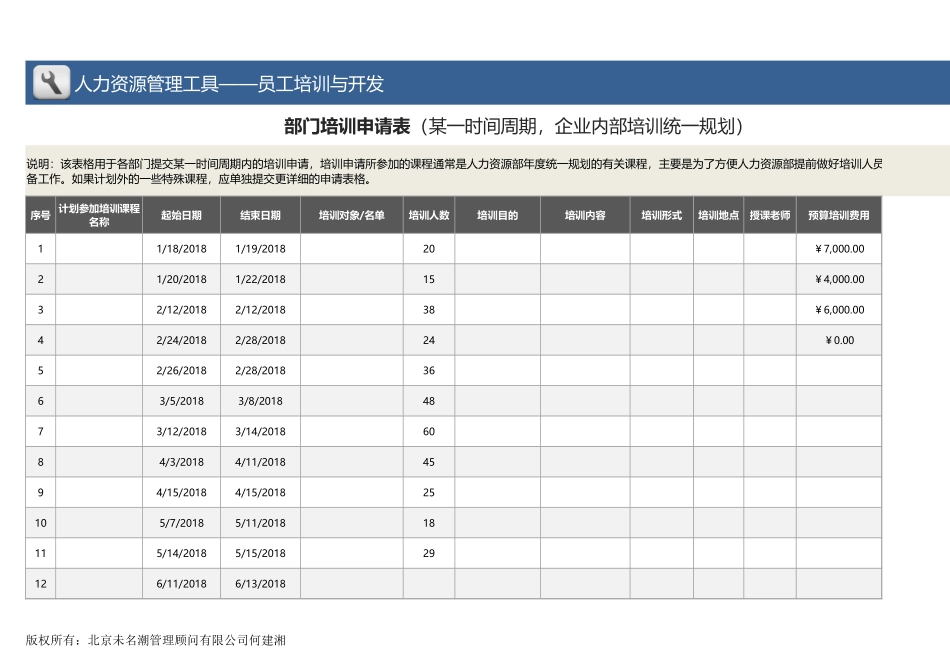This screenshot has height=672, width=950.
Task: Click start date cell 2/24/2018
Action: (x=181, y=341)
